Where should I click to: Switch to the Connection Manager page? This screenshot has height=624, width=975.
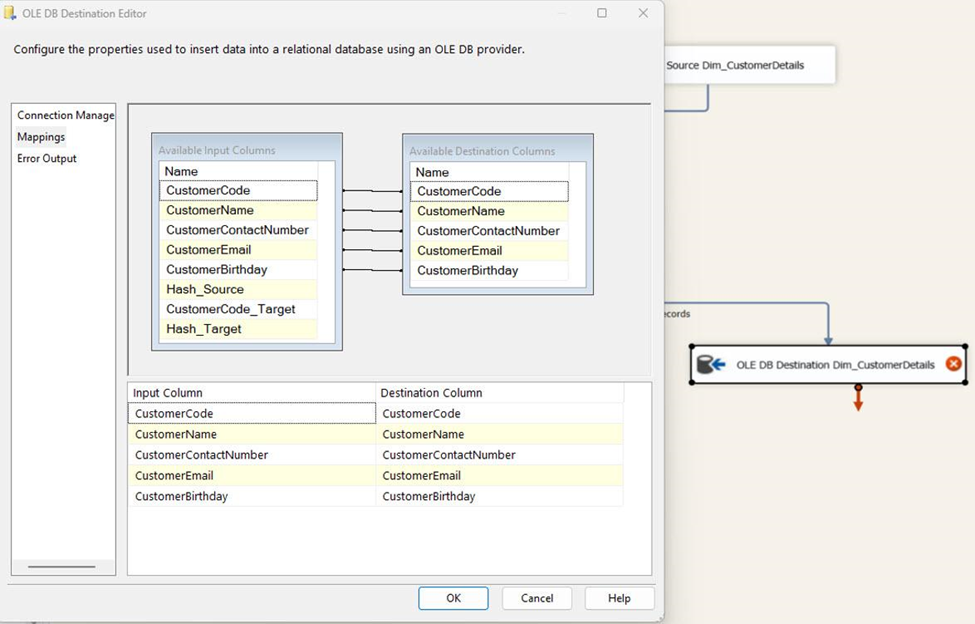coord(63,115)
